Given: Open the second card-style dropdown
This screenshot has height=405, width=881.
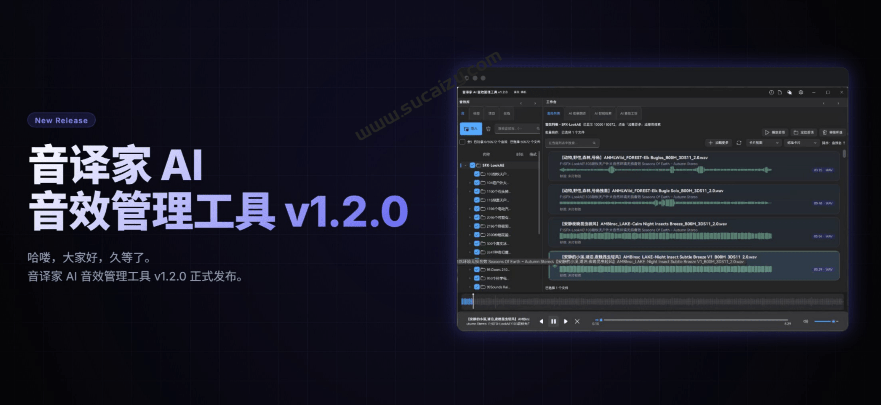Looking at the screenshot, I should (802, 143).
